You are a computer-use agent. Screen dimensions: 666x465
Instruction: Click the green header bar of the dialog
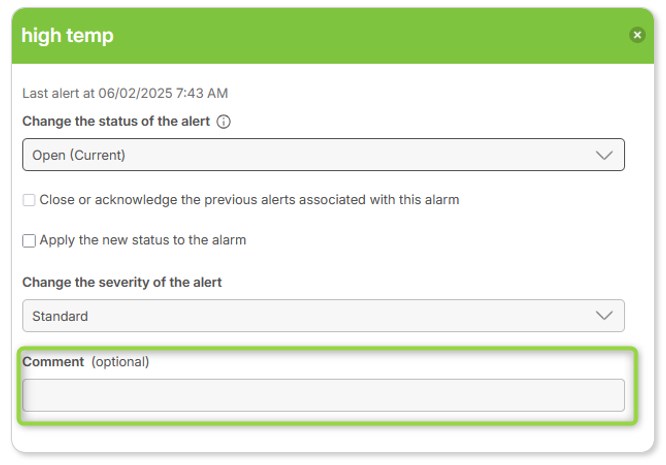pos(333,36)
